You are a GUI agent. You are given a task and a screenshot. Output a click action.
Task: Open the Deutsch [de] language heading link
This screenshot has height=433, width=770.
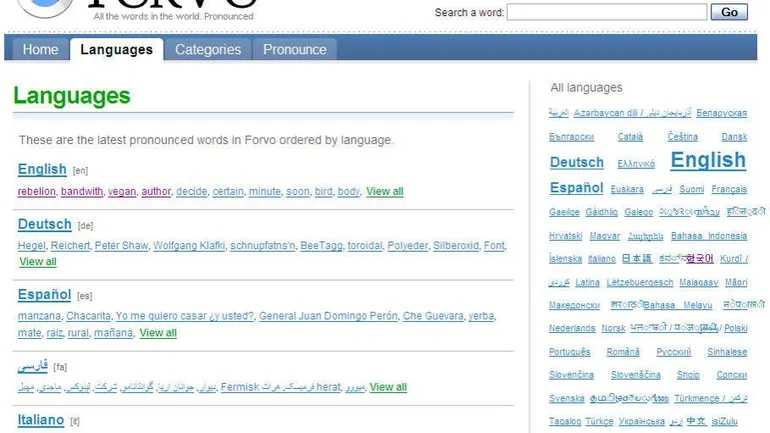[45, 224]
